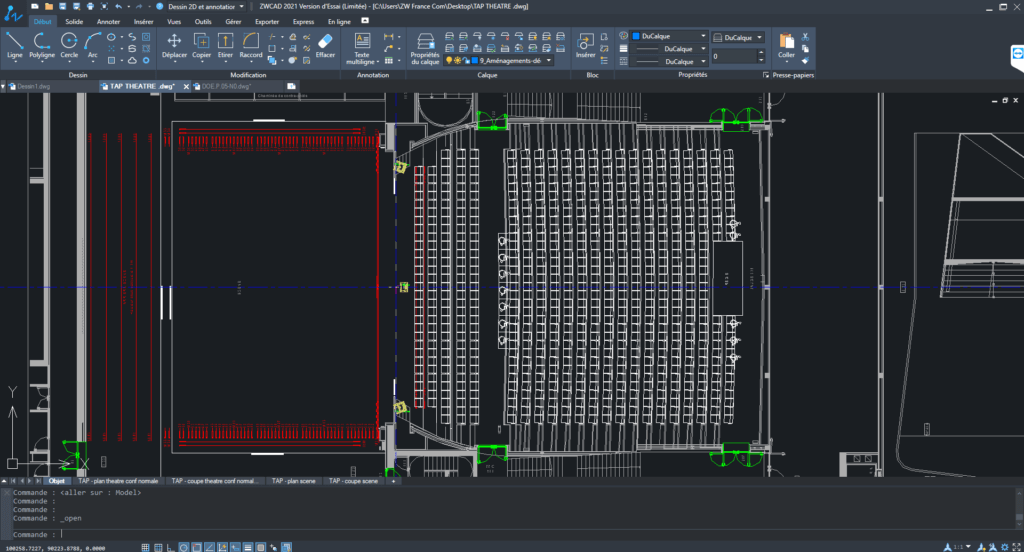Switch to TAP - coupe scene layout tab
The height and width of the screenshot is (552, 1024).
click(x=353, y=481)
